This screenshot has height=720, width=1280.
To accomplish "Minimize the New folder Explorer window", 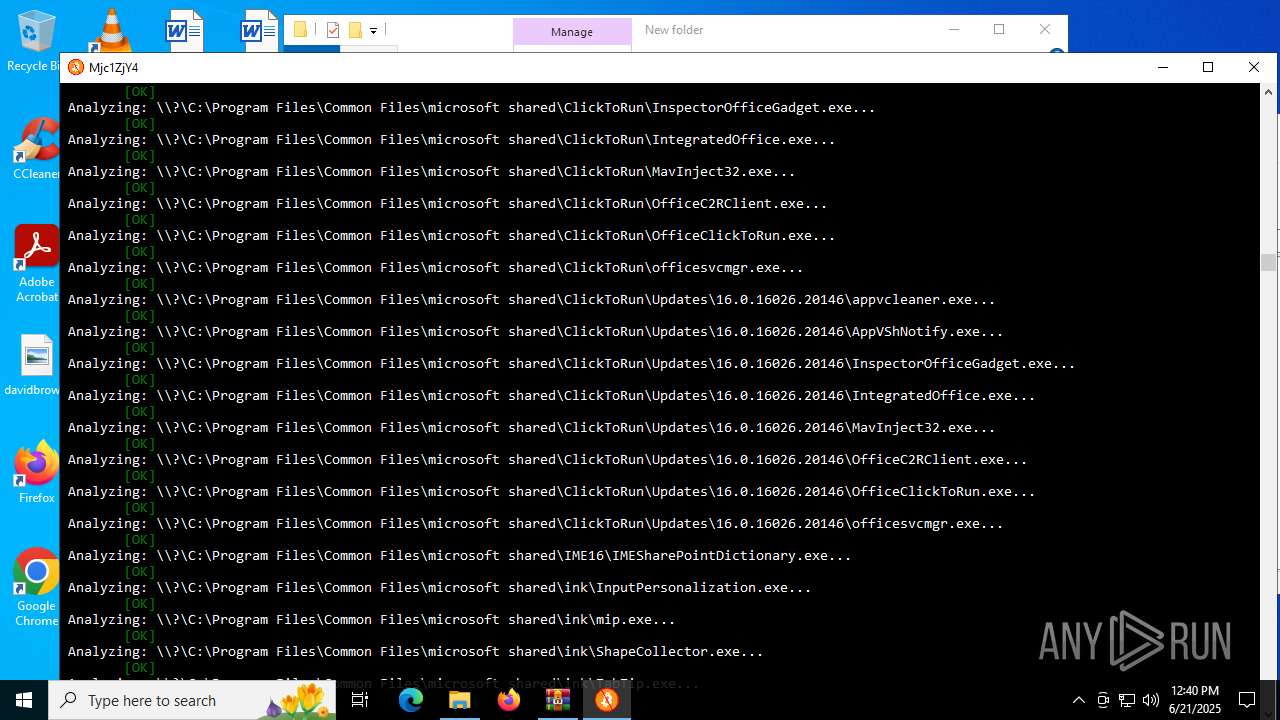I will point(953,29).
